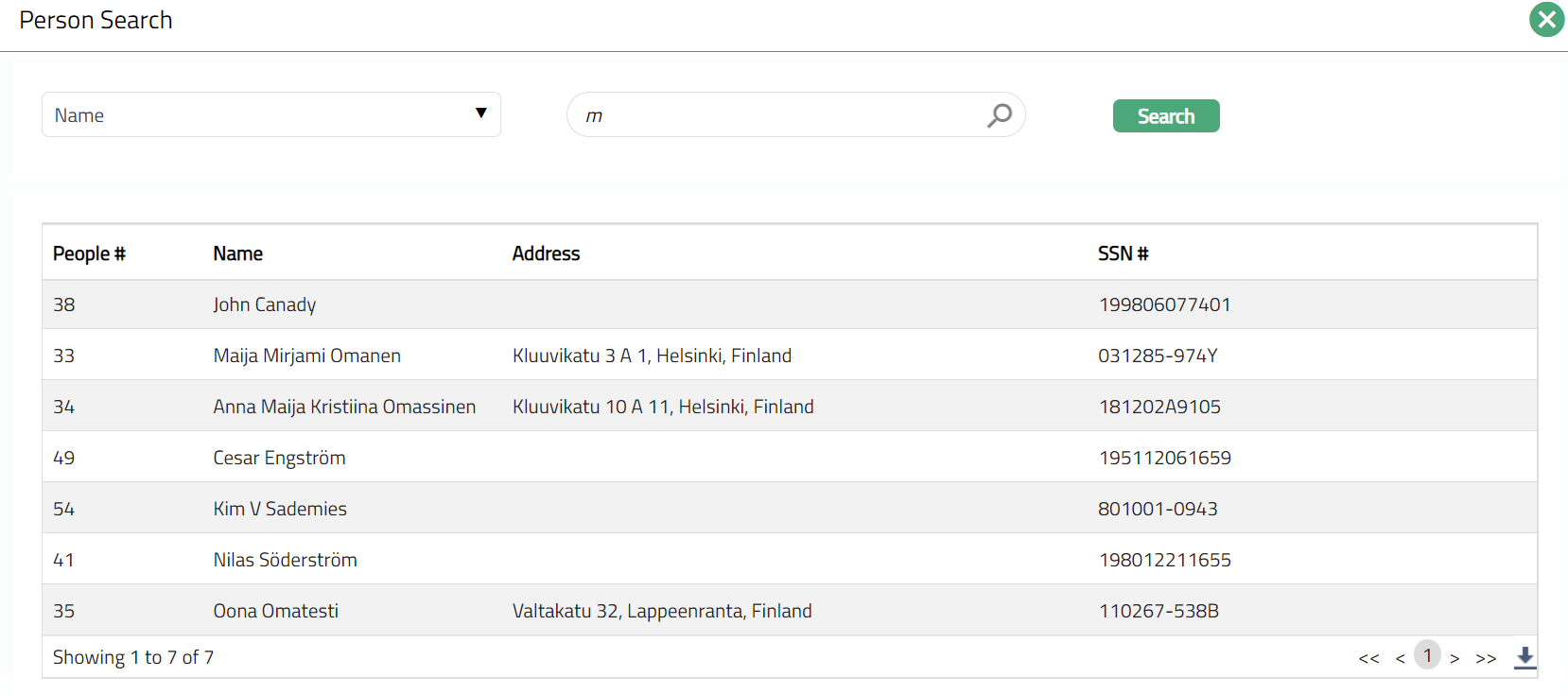Select the Kim V Sademies row

click(280, 509)
